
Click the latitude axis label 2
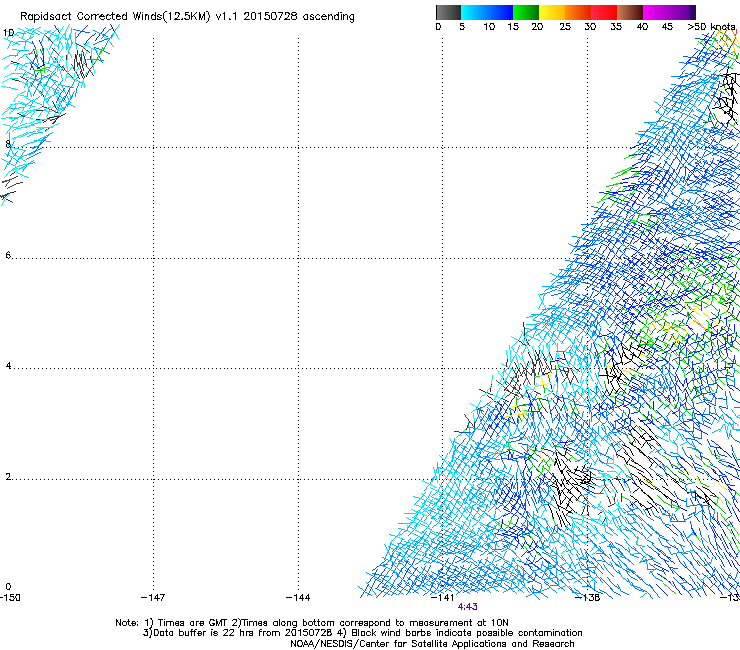[8, 477]
